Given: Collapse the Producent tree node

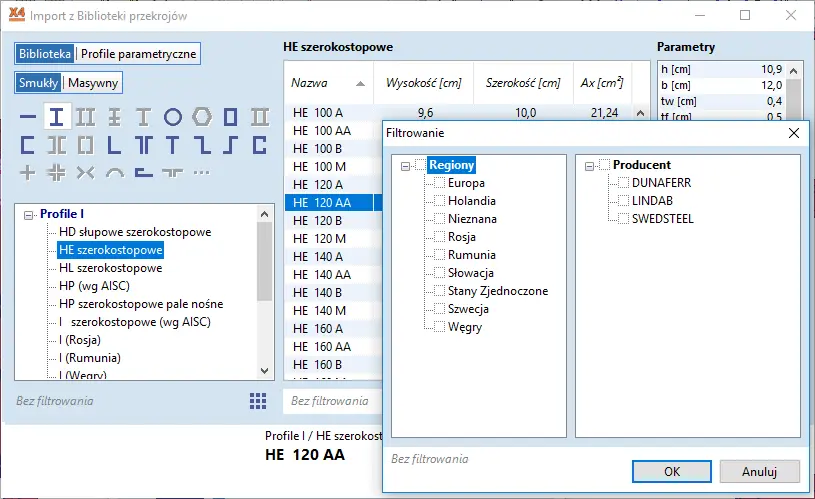Looking at the screenshot, I should coord(590,165).
